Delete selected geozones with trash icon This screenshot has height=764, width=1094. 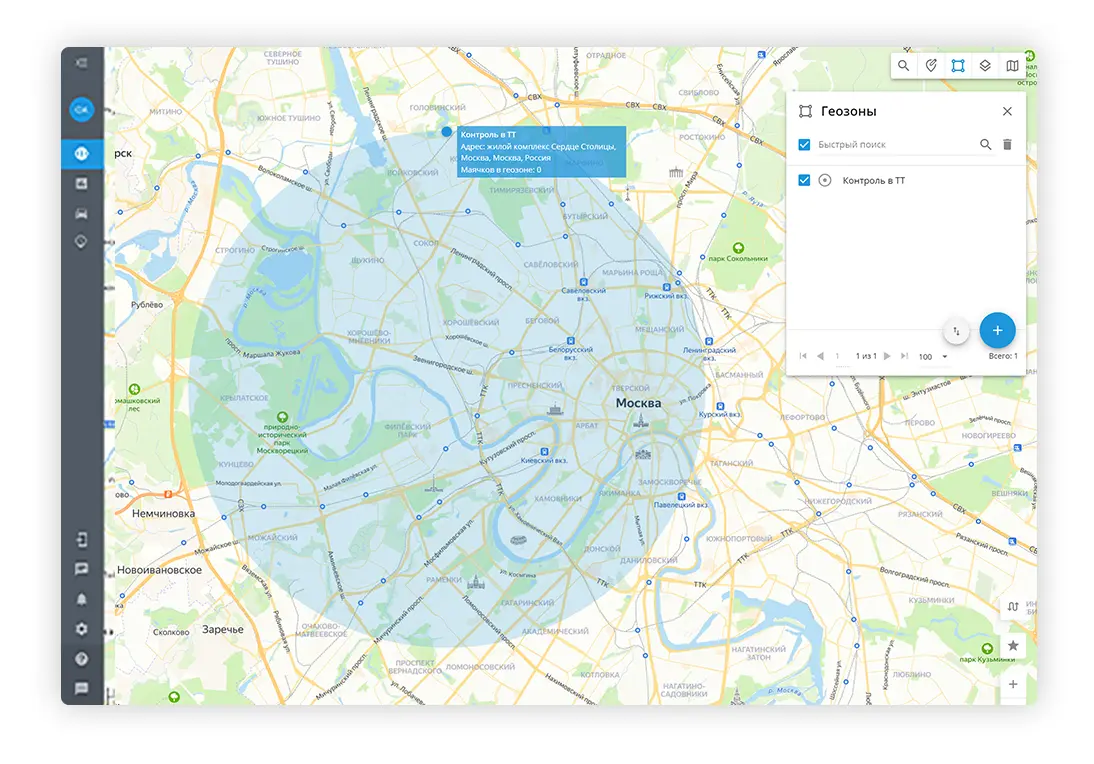click(1007, 145)
